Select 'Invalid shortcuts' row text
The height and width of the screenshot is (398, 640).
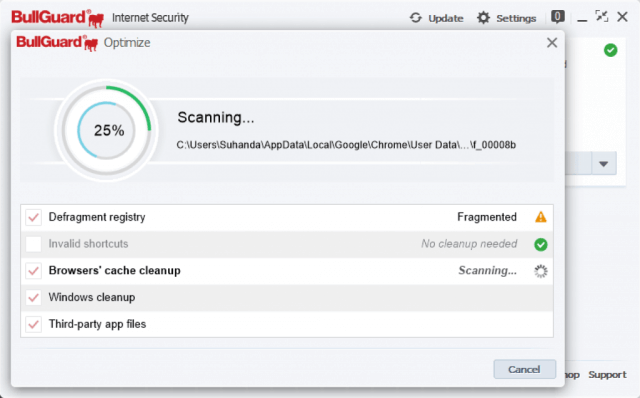88,244
